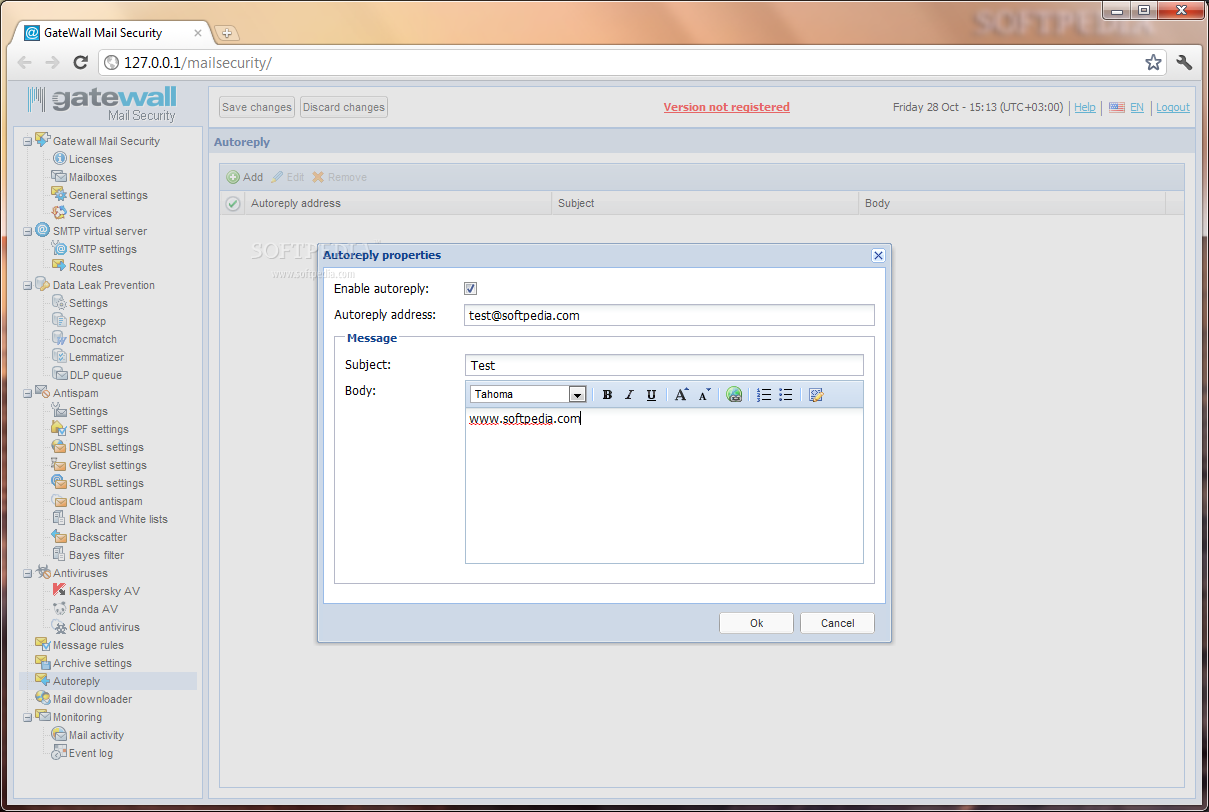Bookmark page with star icon
The height and width of the screenshot is (812, 1209).
tap(1153, 62)
